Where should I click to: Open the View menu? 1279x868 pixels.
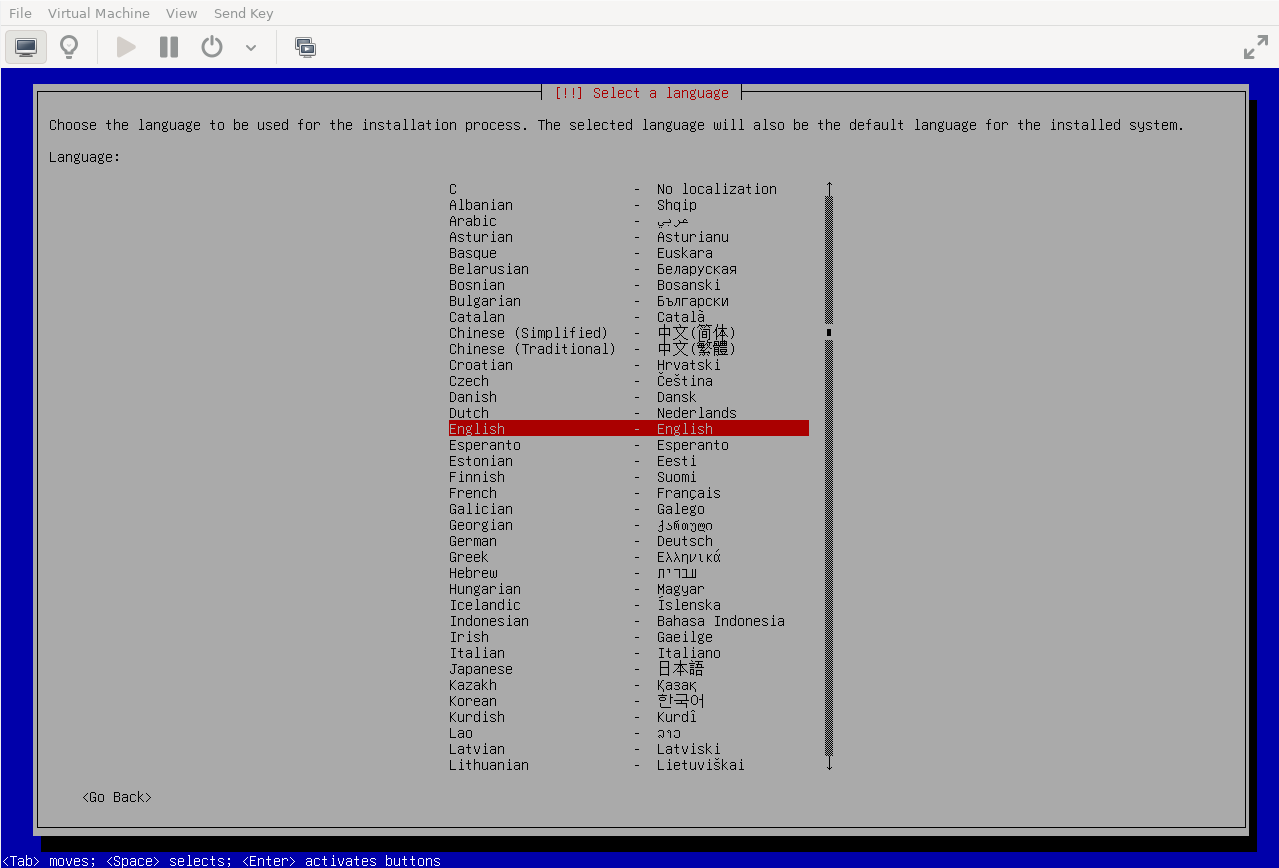tap(181, 13)
